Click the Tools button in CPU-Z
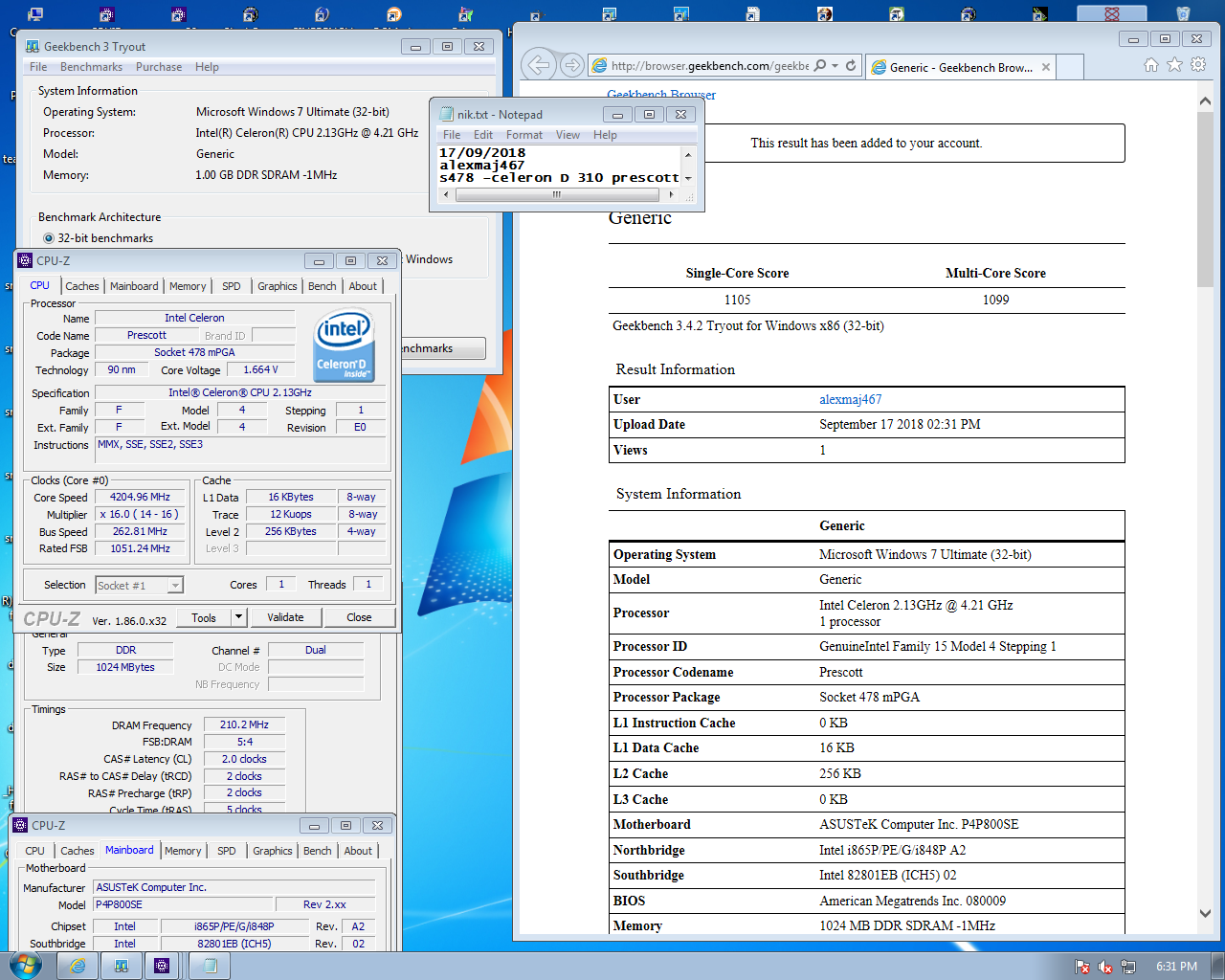The image size is (1225, 980). (204, 617)
